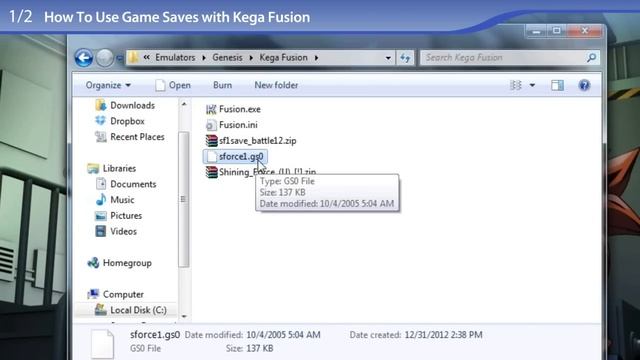Click navigation pane scroll up arrow
Screen dimensions: 640x360
coord(184,104)
